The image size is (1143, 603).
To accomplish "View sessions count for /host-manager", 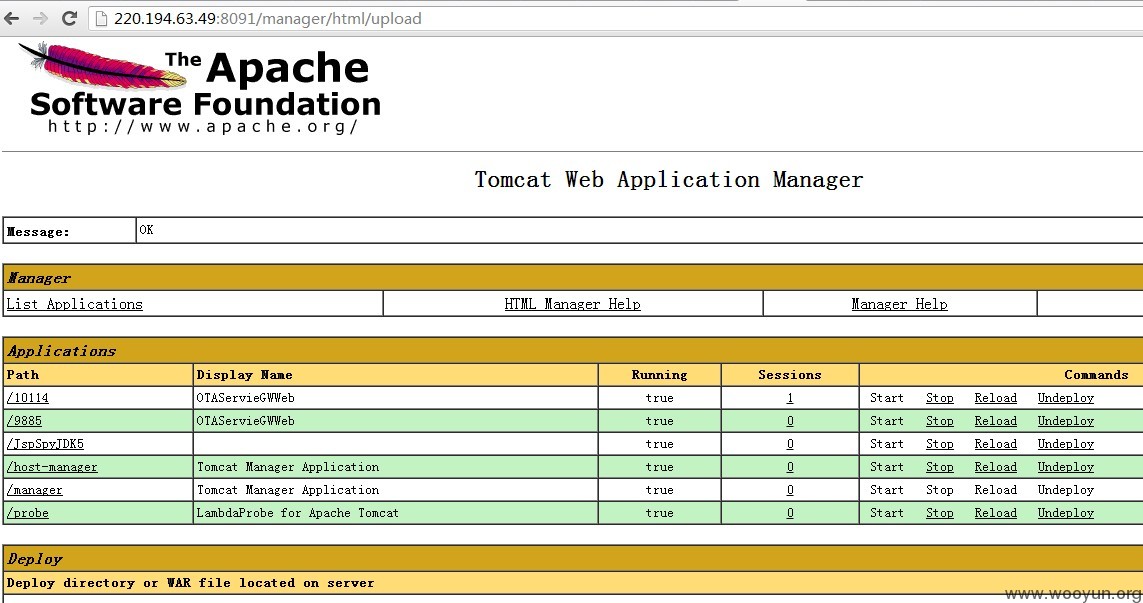I will 789,467.
